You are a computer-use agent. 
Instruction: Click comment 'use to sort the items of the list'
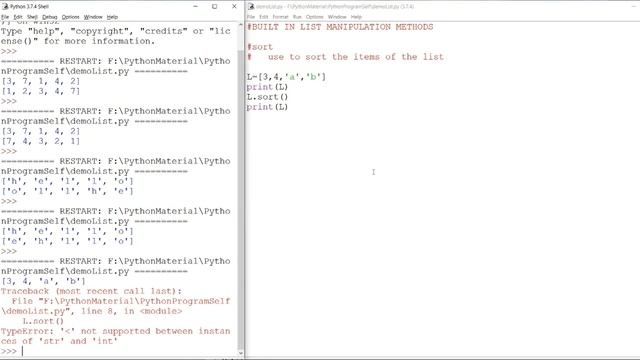point(356,57)
